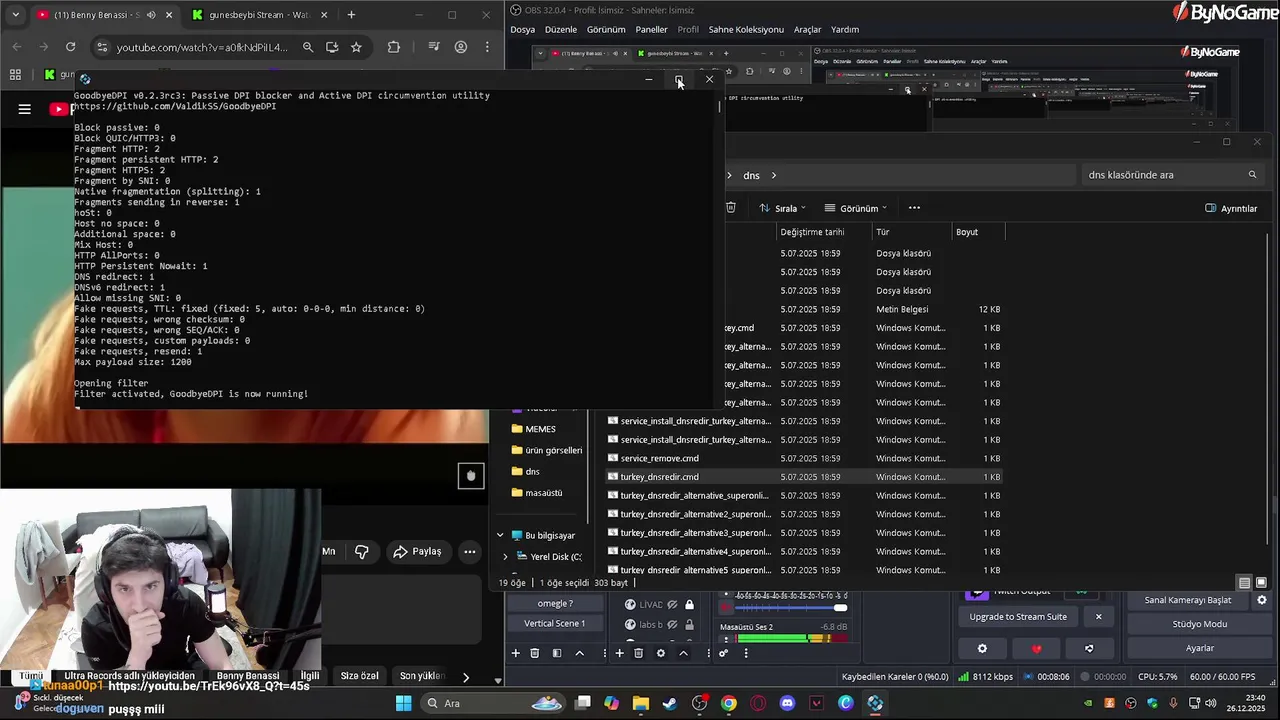The height and width of the screenshot is (720, 1280).
Task: Open Chrome profile avatar icon
Action: pyautogui.click(x=461, y=47)
